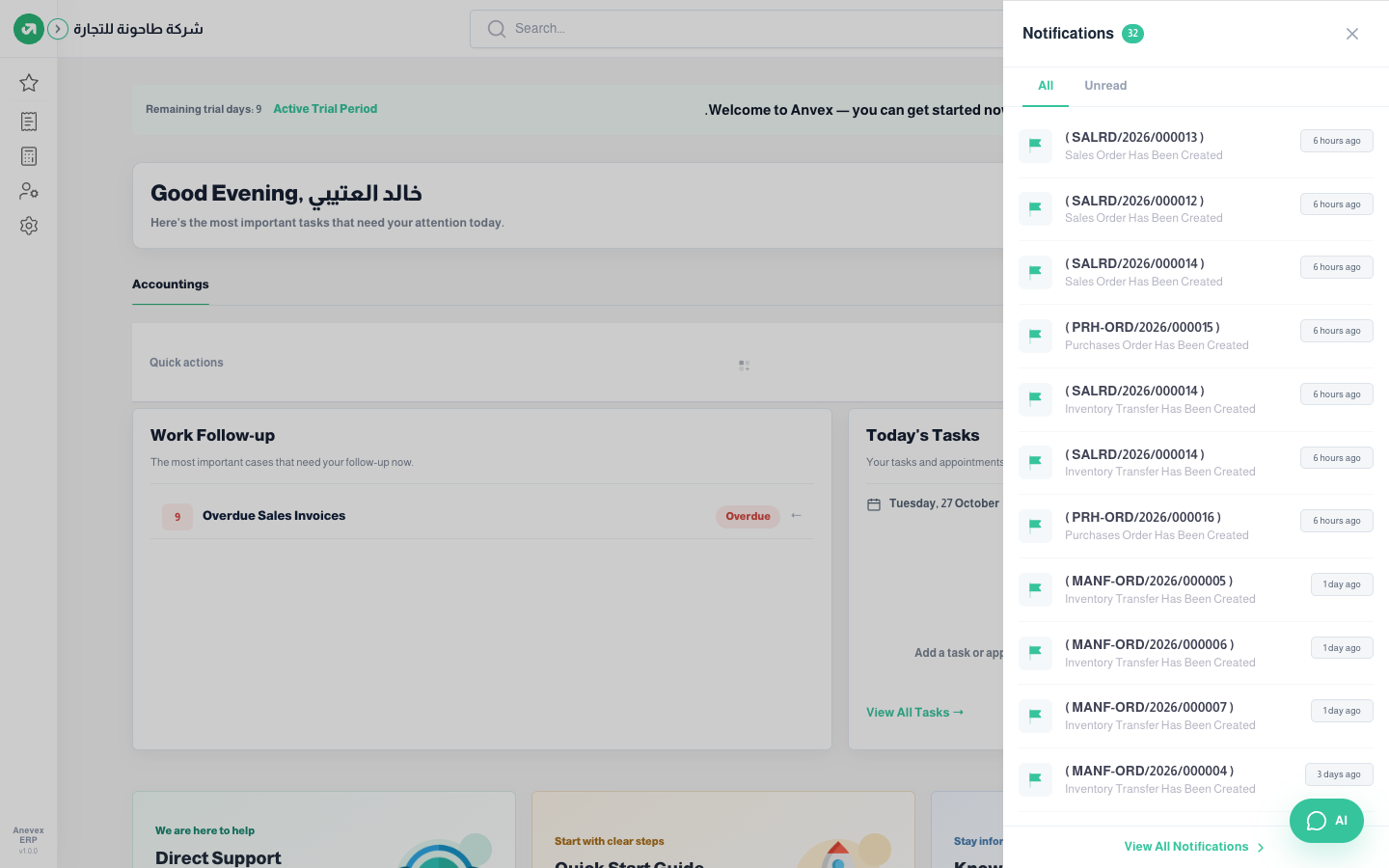This screenshot has width=1389, height=868.
Task: Click the search magnifier icon
Action: (x=497, y=29)
